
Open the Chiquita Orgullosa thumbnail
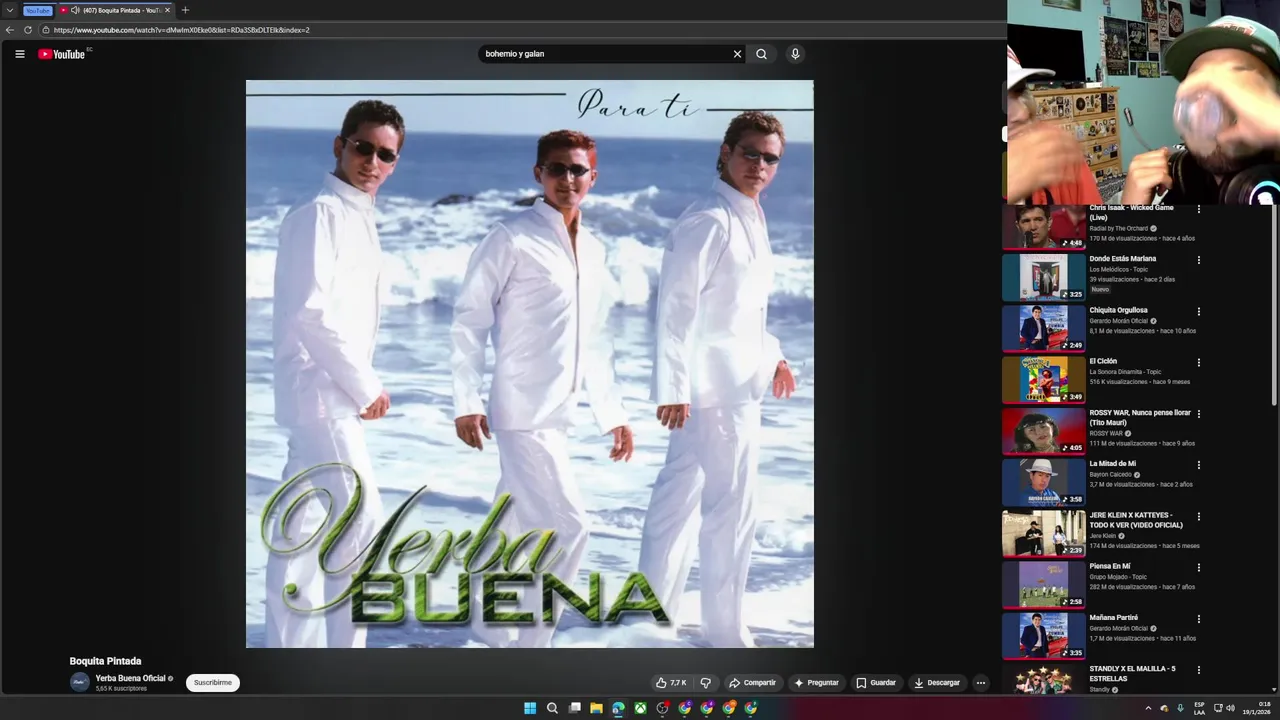[1044, 328]
